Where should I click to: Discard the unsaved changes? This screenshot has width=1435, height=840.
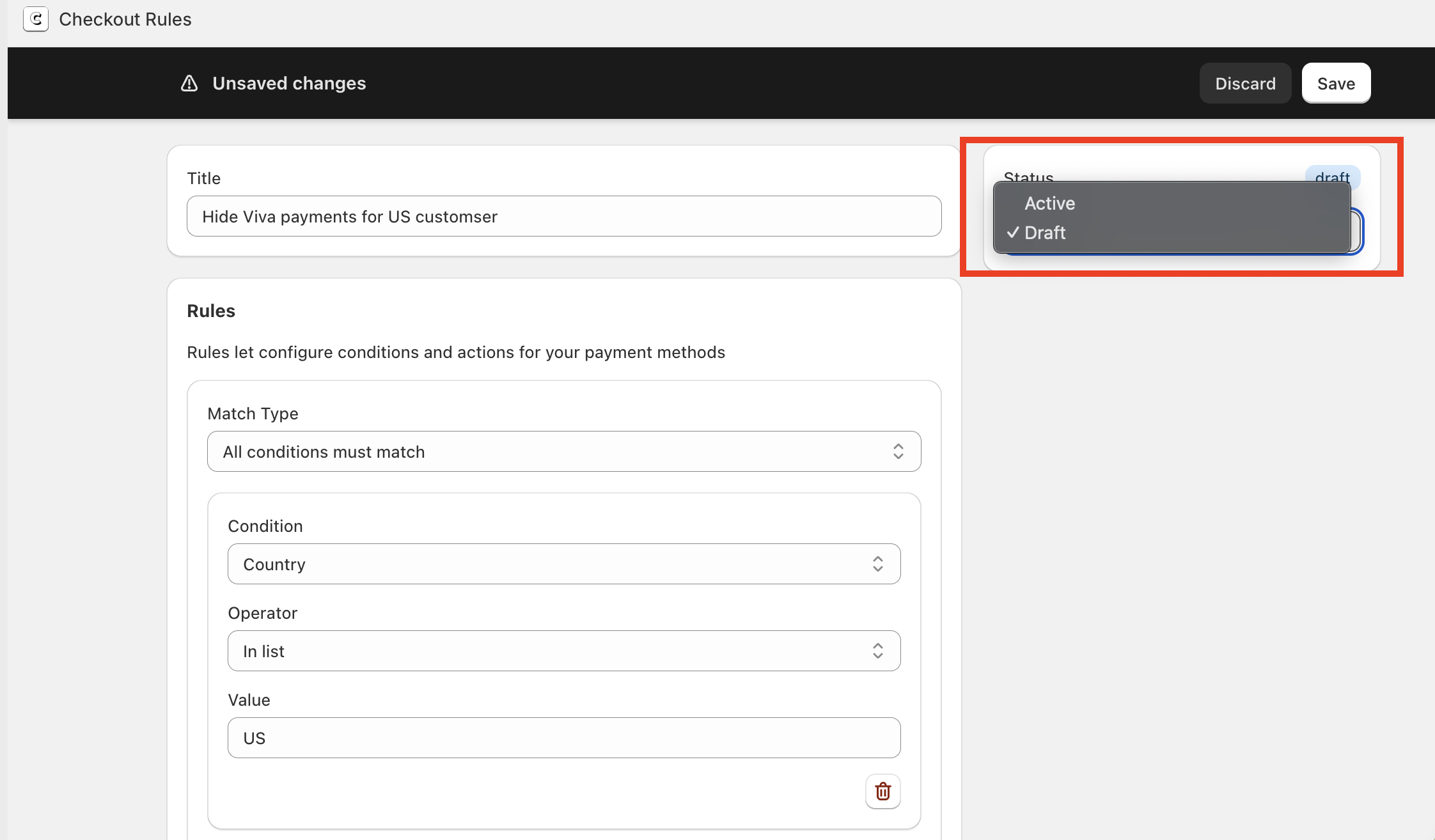coord(1244,83)
